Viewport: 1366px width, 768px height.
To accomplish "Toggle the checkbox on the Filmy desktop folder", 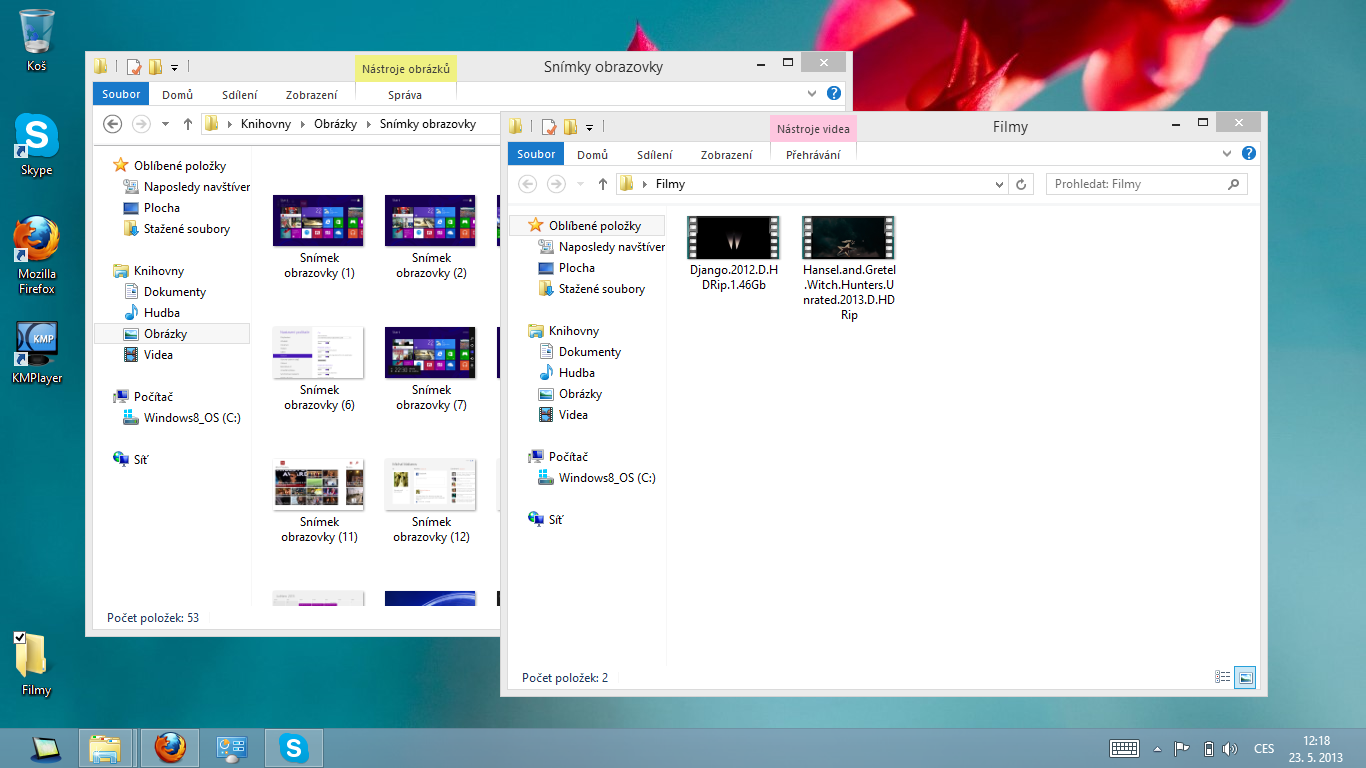I will [x=19, y=638].
